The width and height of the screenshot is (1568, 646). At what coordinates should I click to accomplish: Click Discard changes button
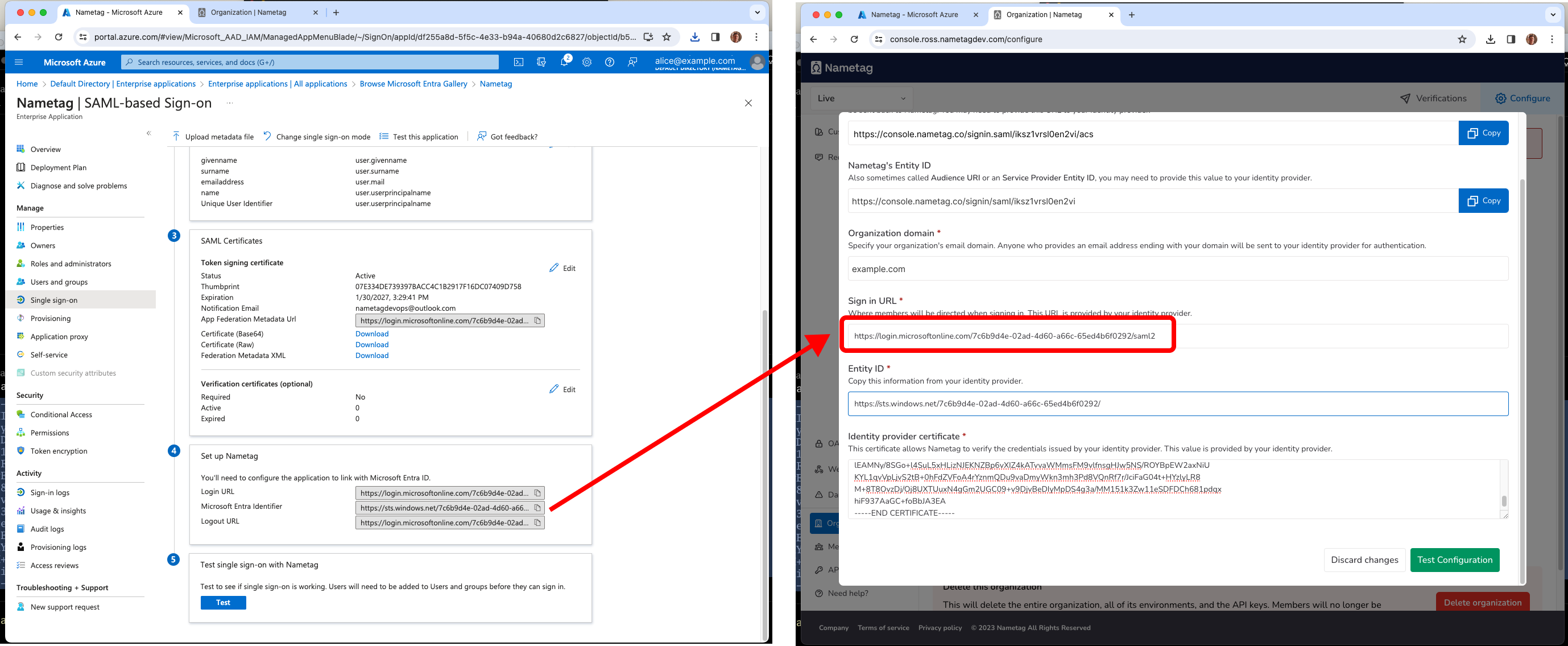[1364, 560]
